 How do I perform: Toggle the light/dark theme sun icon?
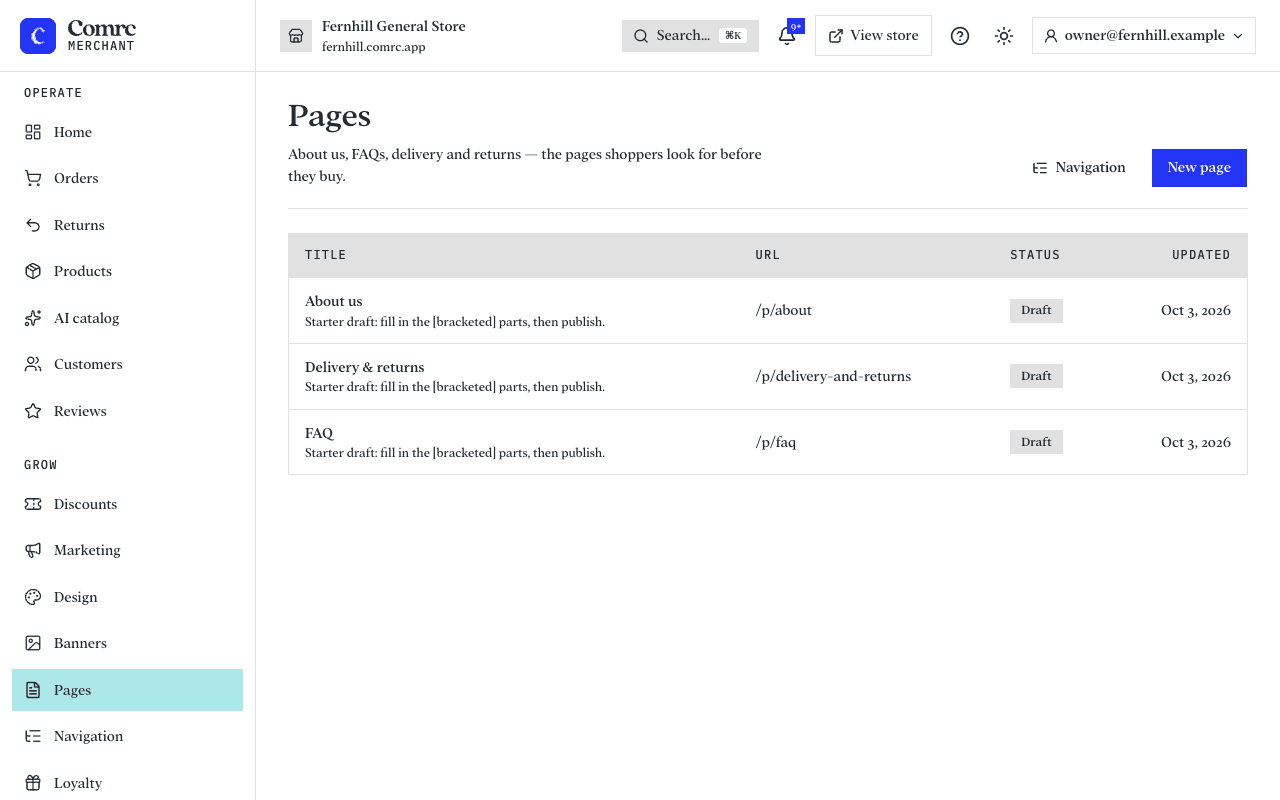click(1004, 36)
